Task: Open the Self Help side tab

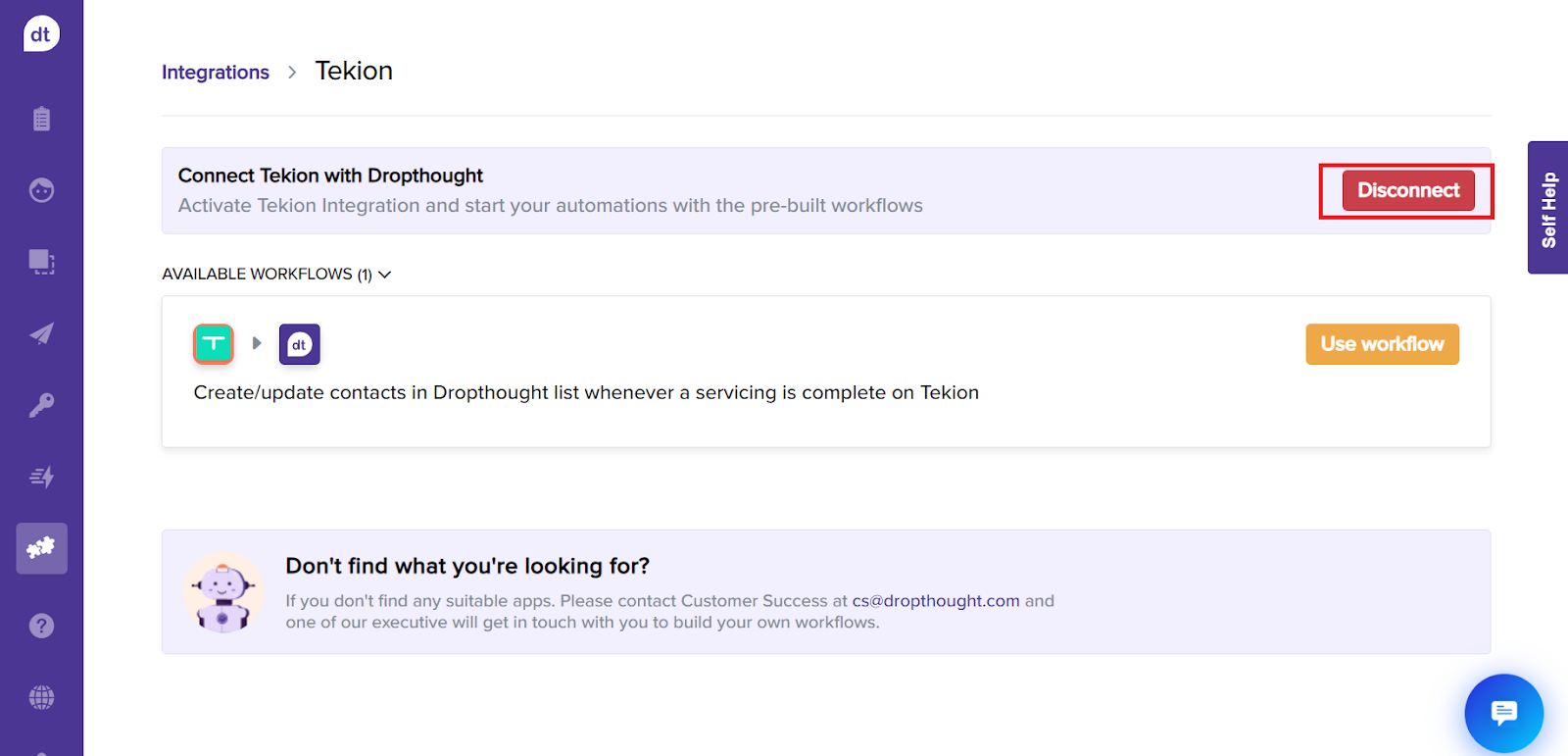Action: coord(1548,208)
